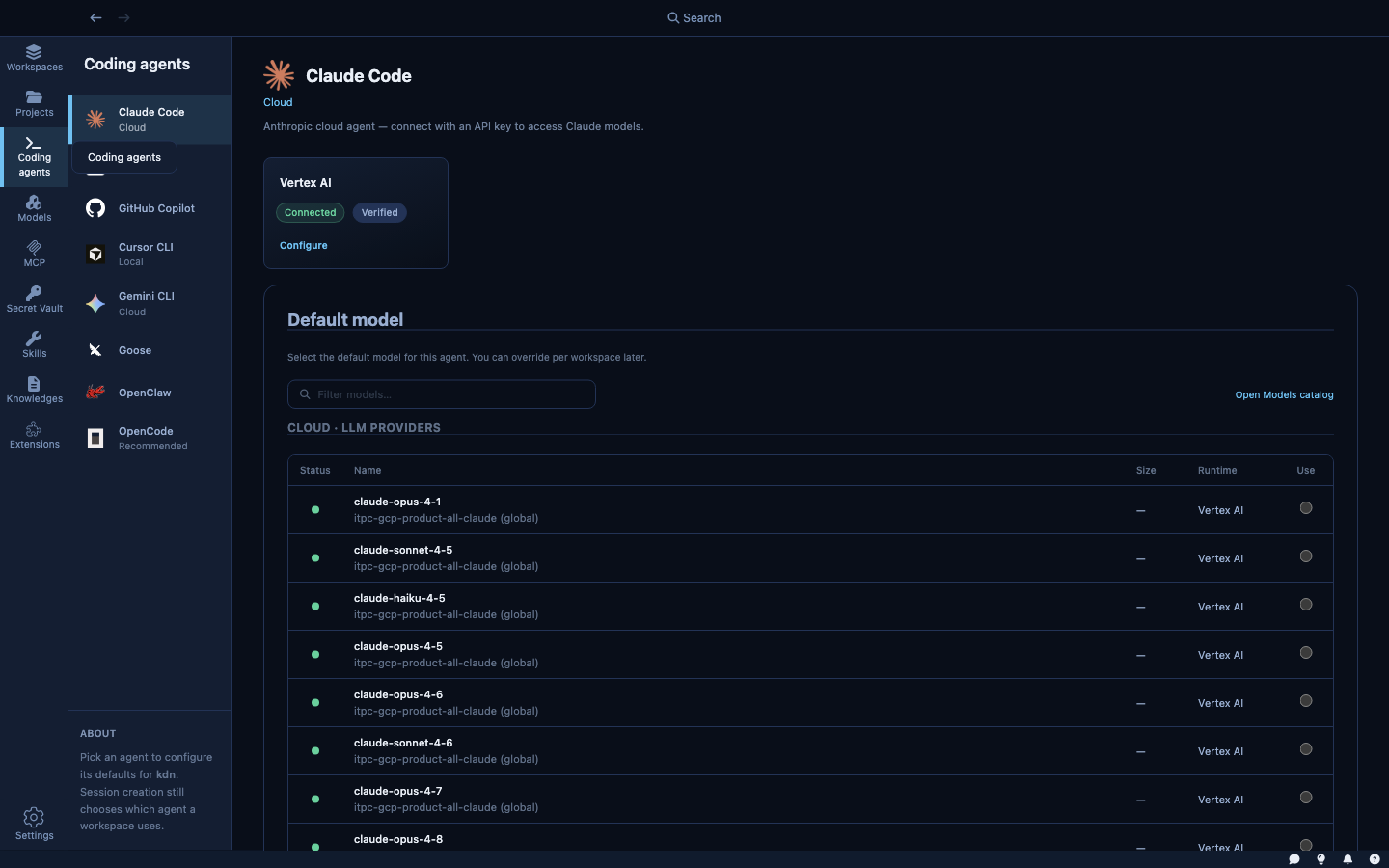
Task: Click Configure on the Vertex AI card
Action: [x=304, y=246]
